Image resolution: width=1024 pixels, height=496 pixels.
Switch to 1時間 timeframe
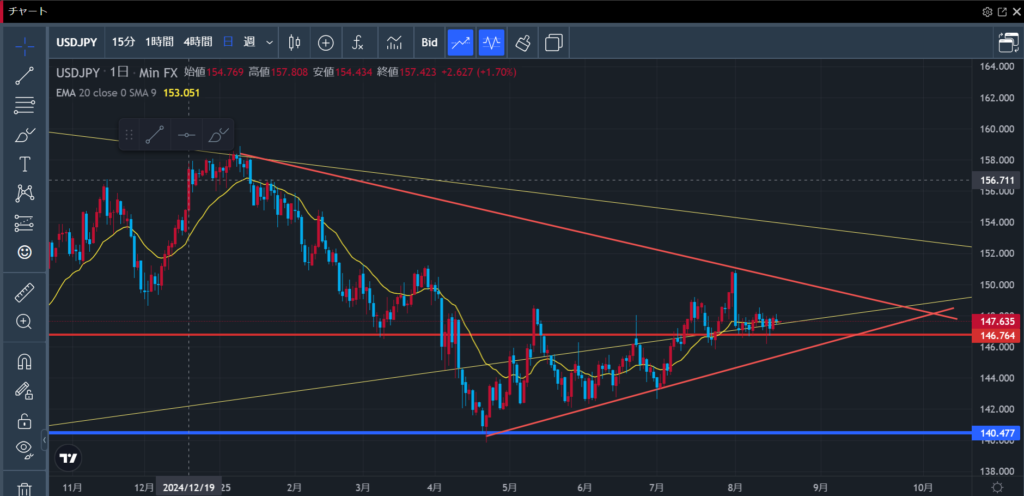tap(159, 42)
